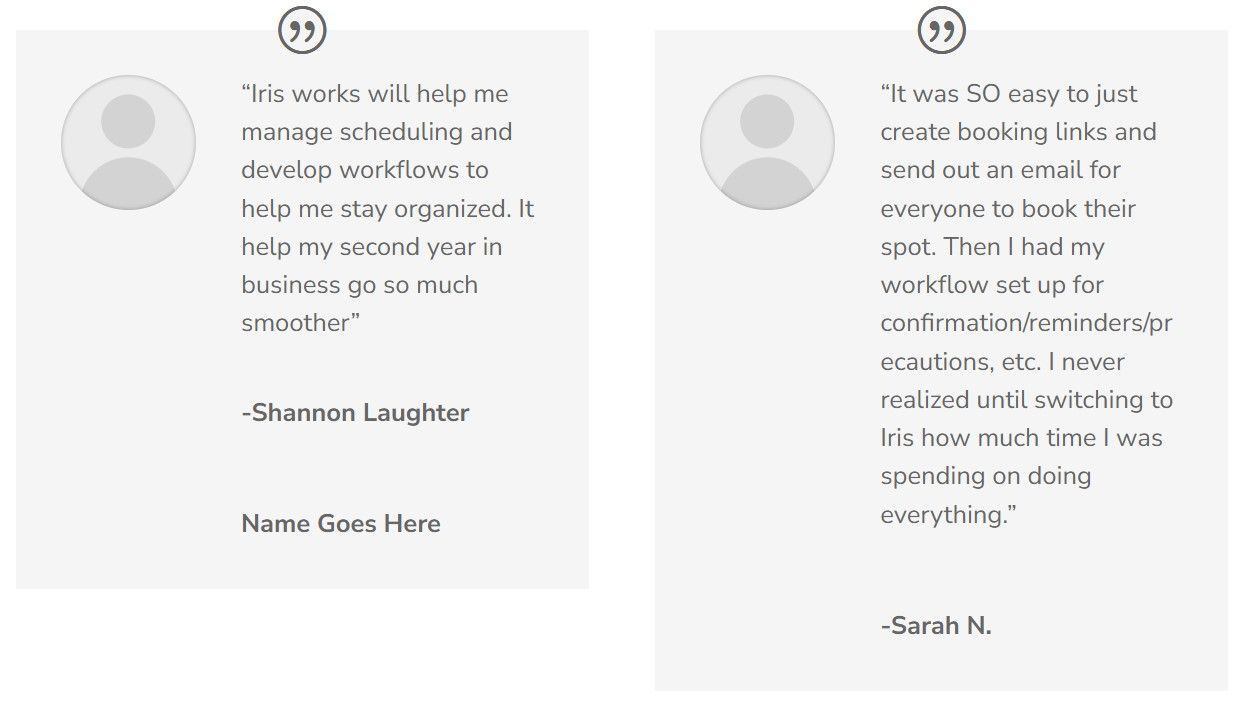Click the "Name Goes Here" placeholder text
Image resolution: width=1246 pixels, height=703 pixels.
pyautogui.click(x=341, y=524)
